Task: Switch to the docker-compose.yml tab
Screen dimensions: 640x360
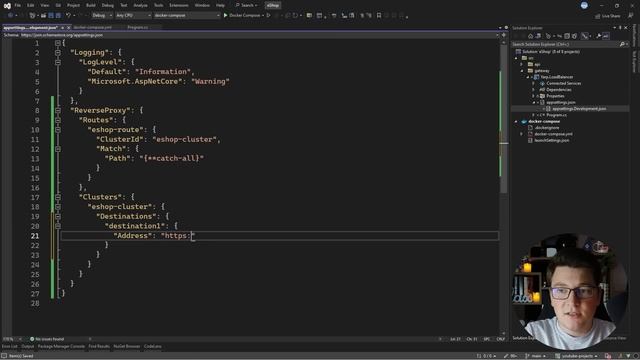Action: (93, 27)
